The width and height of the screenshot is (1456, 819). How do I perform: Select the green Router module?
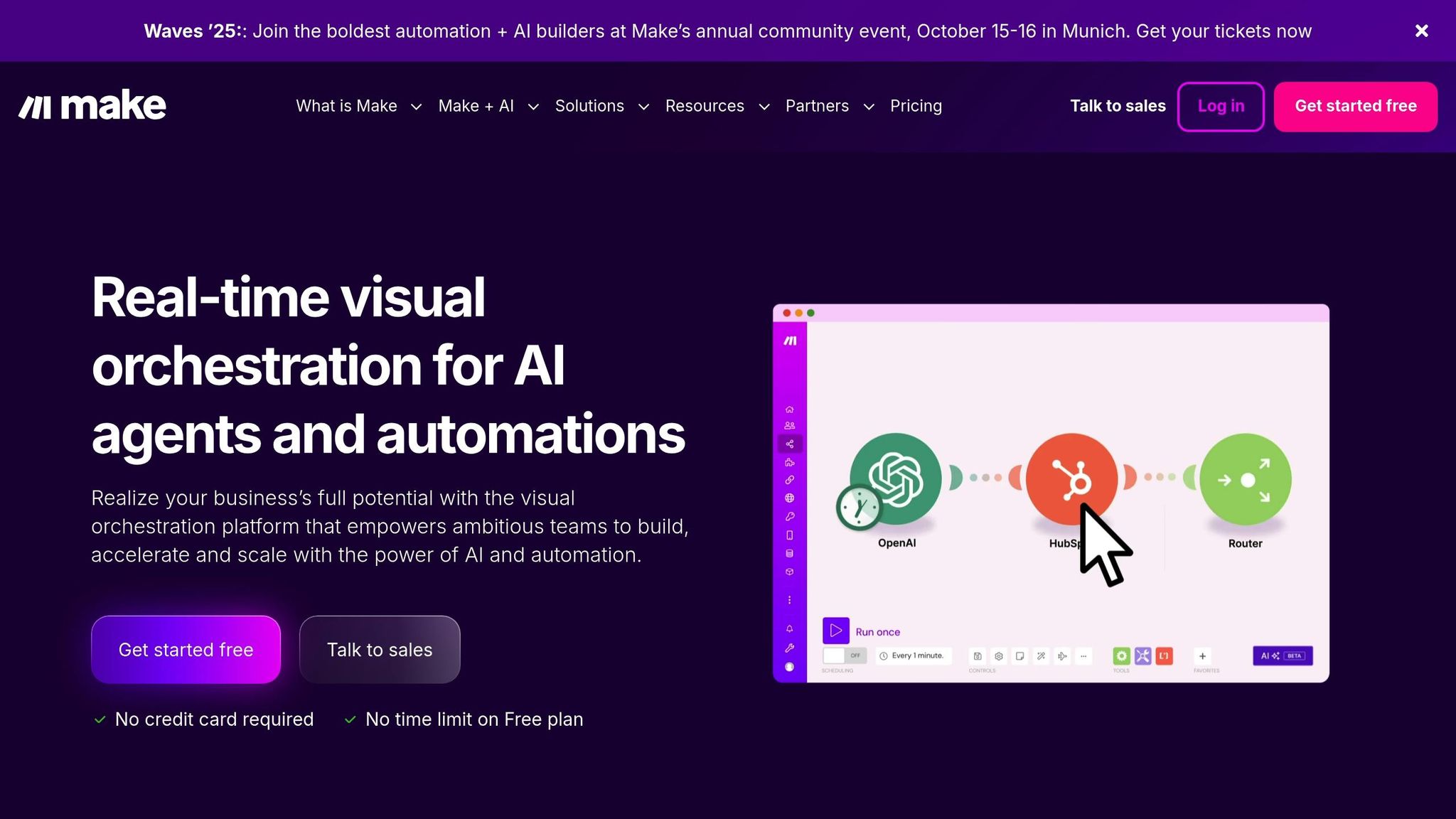coord(1245,479)
